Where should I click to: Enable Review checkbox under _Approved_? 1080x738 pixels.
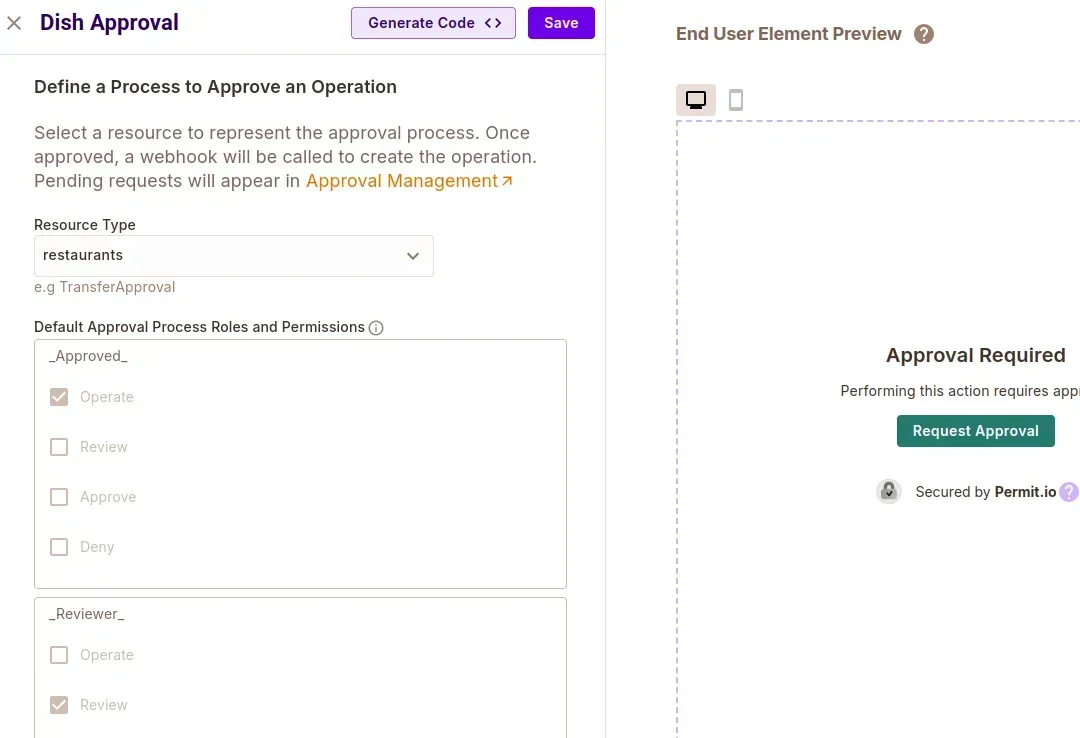pyautogui.click(x=59, y=447)
